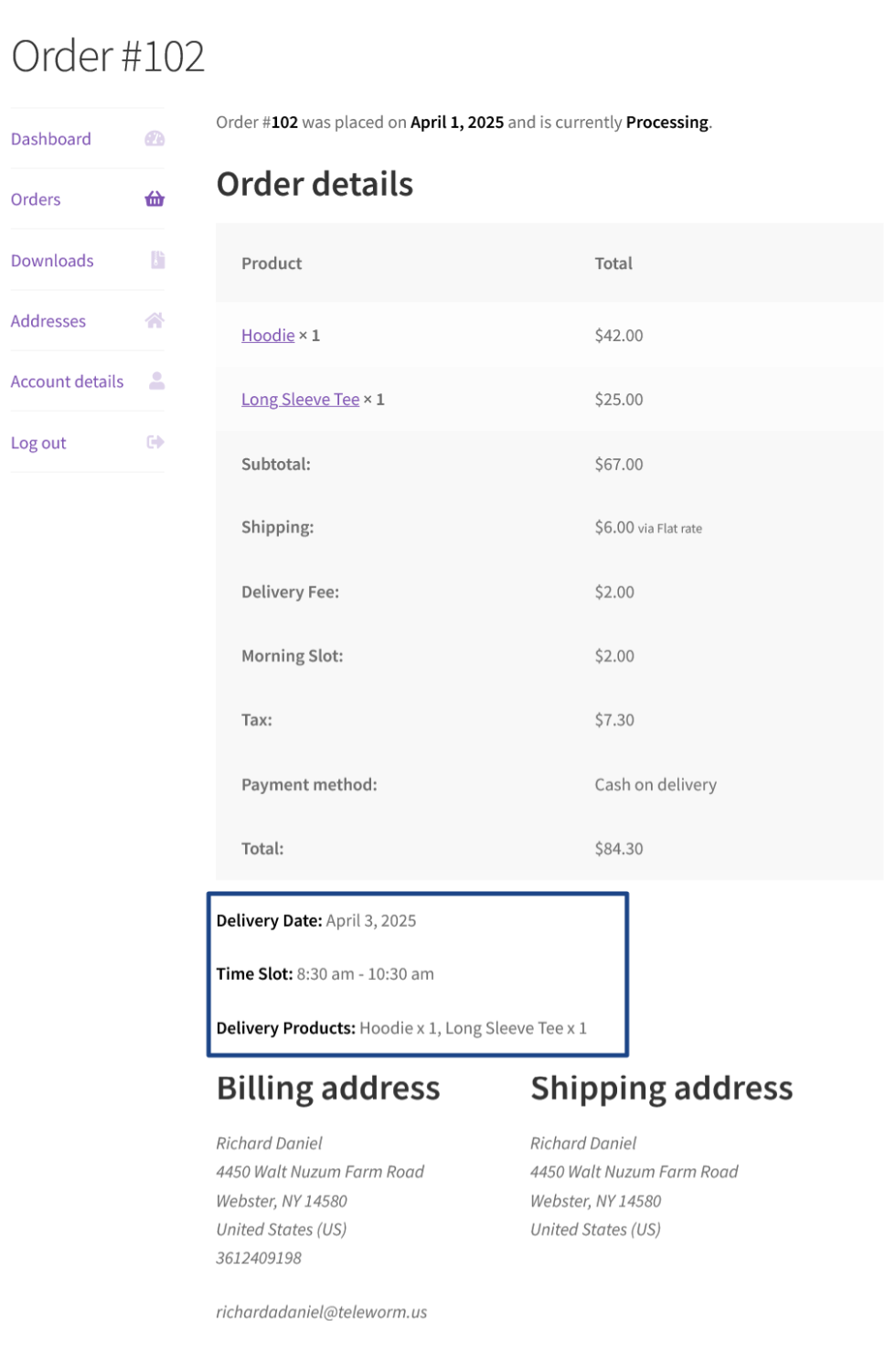Go to the Orders menu item
The height and width of the screenshot is (1352, 896).
pos(36,199)
